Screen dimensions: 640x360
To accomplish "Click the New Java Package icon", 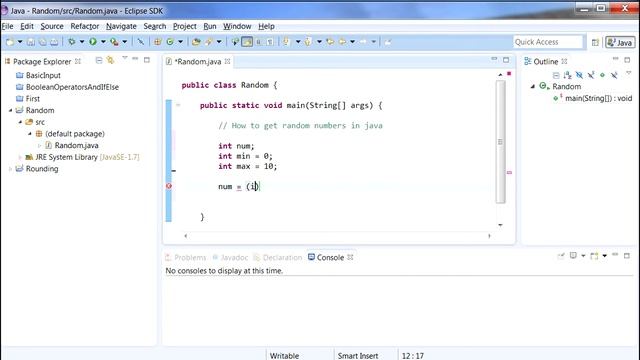I will point(158,42).
